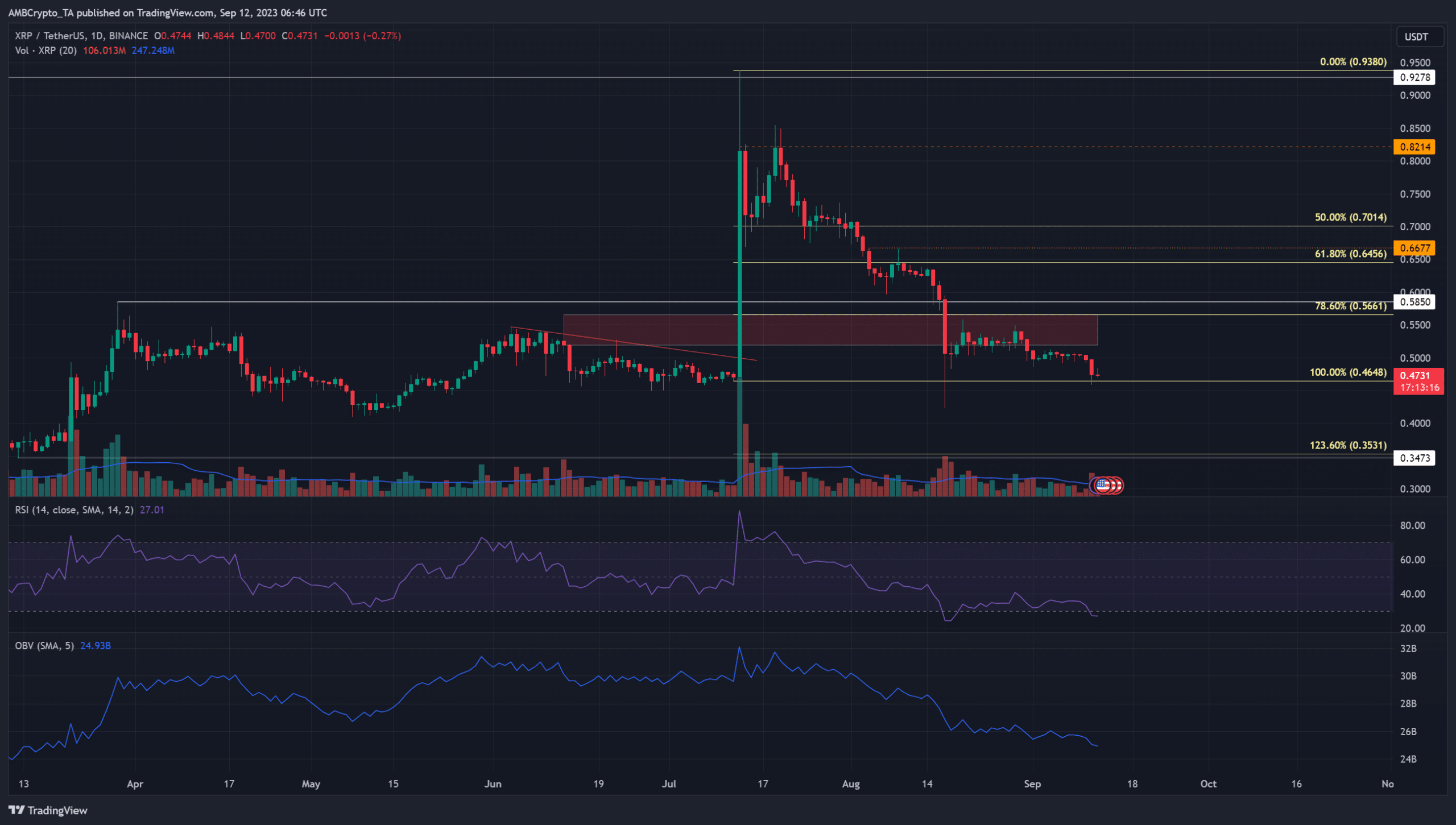Click the RSI value 27.01
This screenshot has height=825, width=1456.
[152, 510]
